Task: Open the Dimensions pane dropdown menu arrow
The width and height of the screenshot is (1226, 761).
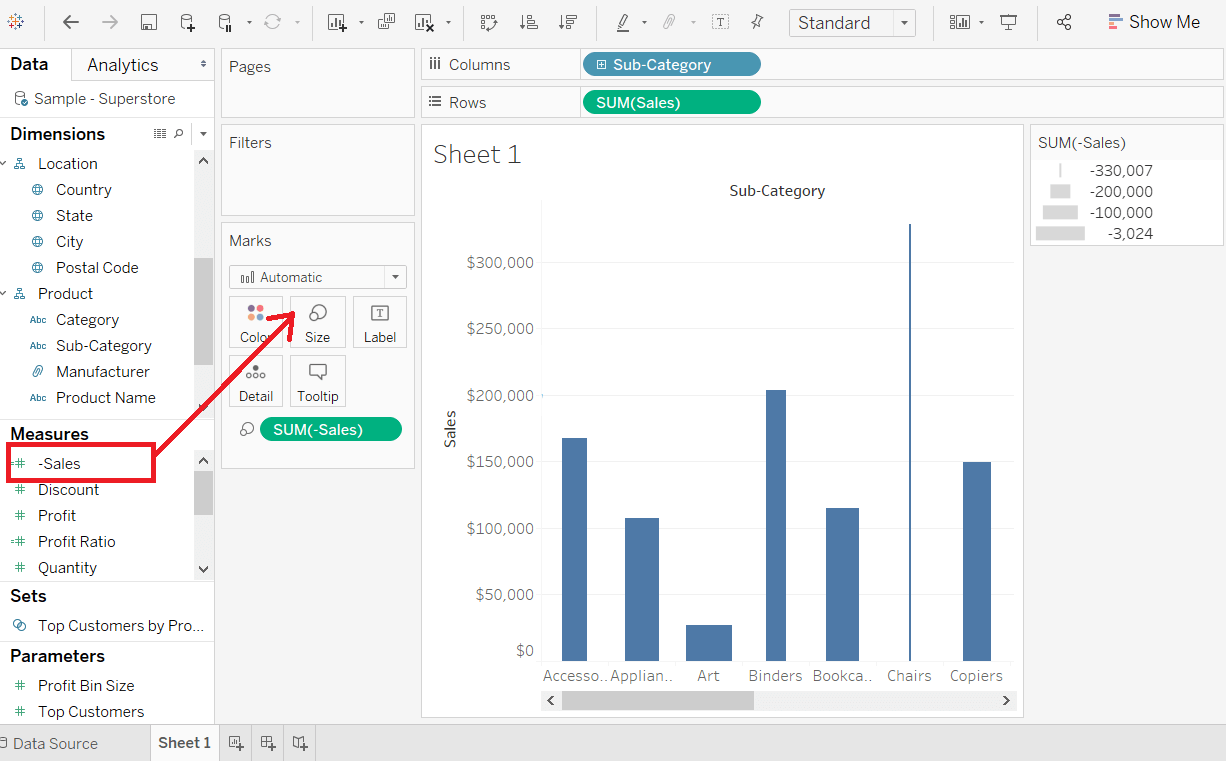Action: tap(203, 134)
